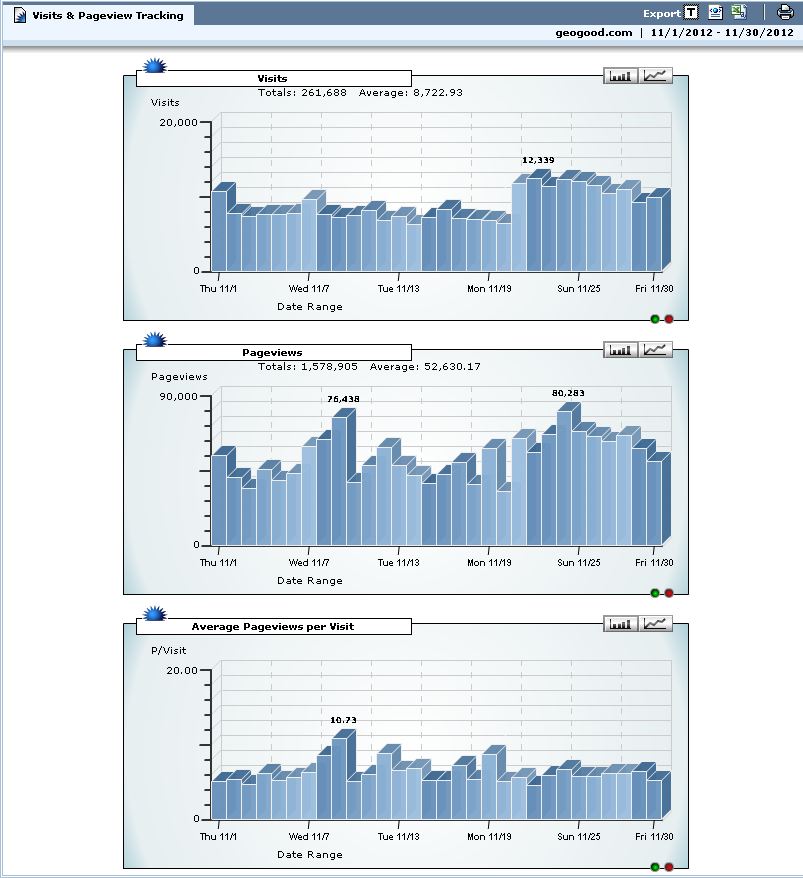The image size is (803, 878).
Task: Click the report date range 11/1/2012 - 11/30/2012
Action: coord(721,32)
